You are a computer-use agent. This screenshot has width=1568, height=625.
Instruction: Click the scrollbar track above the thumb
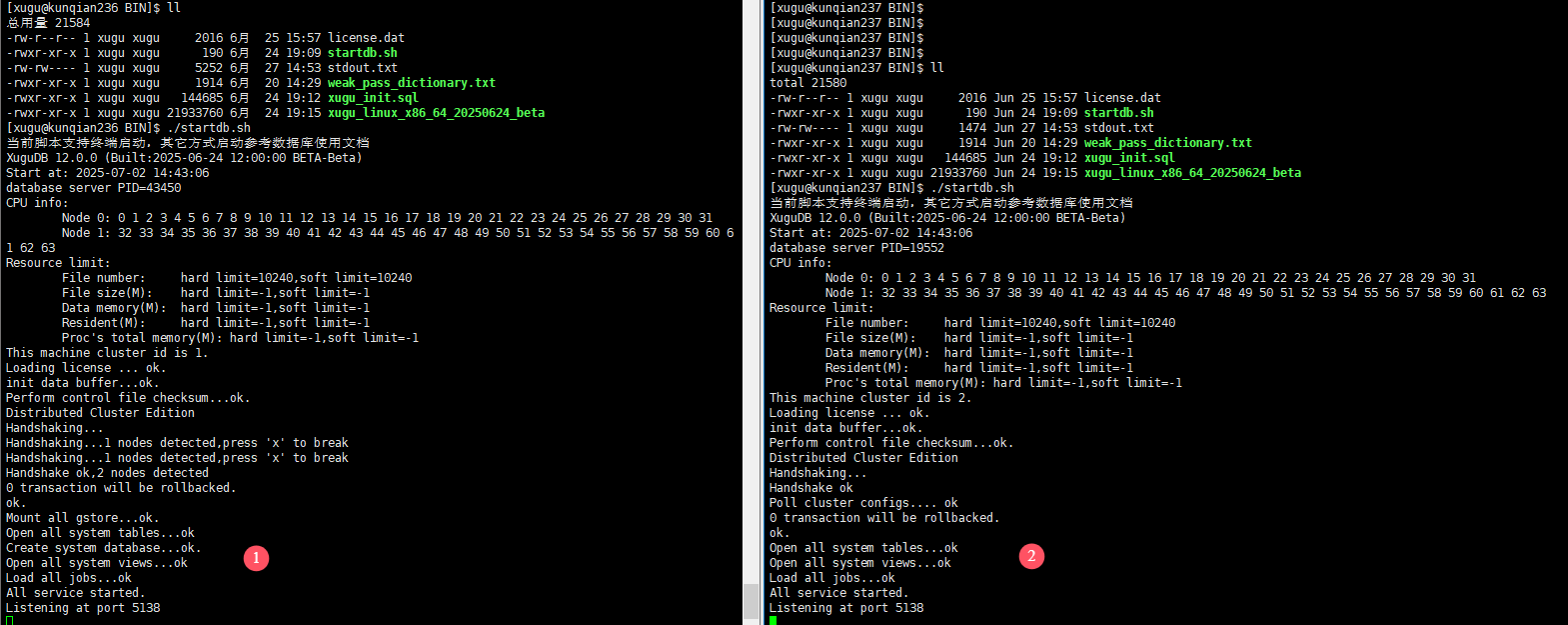[751, 300]
